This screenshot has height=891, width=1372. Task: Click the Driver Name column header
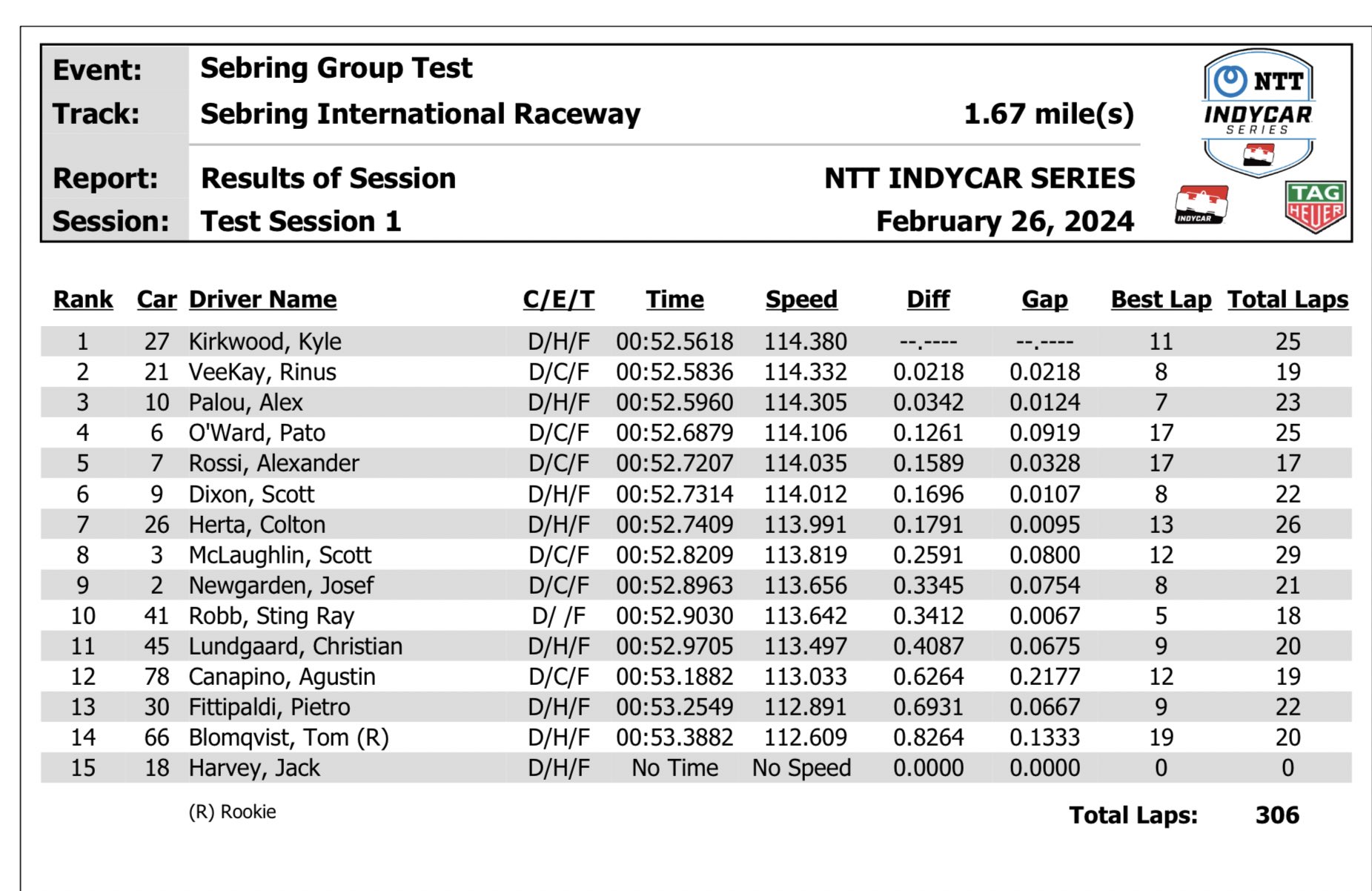tap(262, 299)
